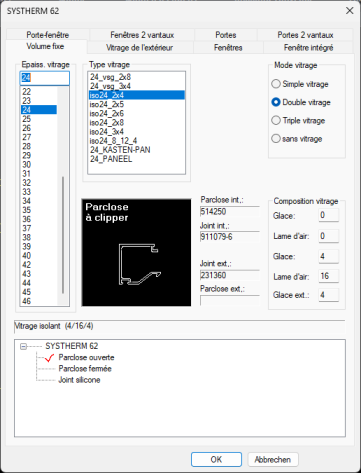Click the first Lame d'air value field

pyautogui.click(x=328, y=236)
